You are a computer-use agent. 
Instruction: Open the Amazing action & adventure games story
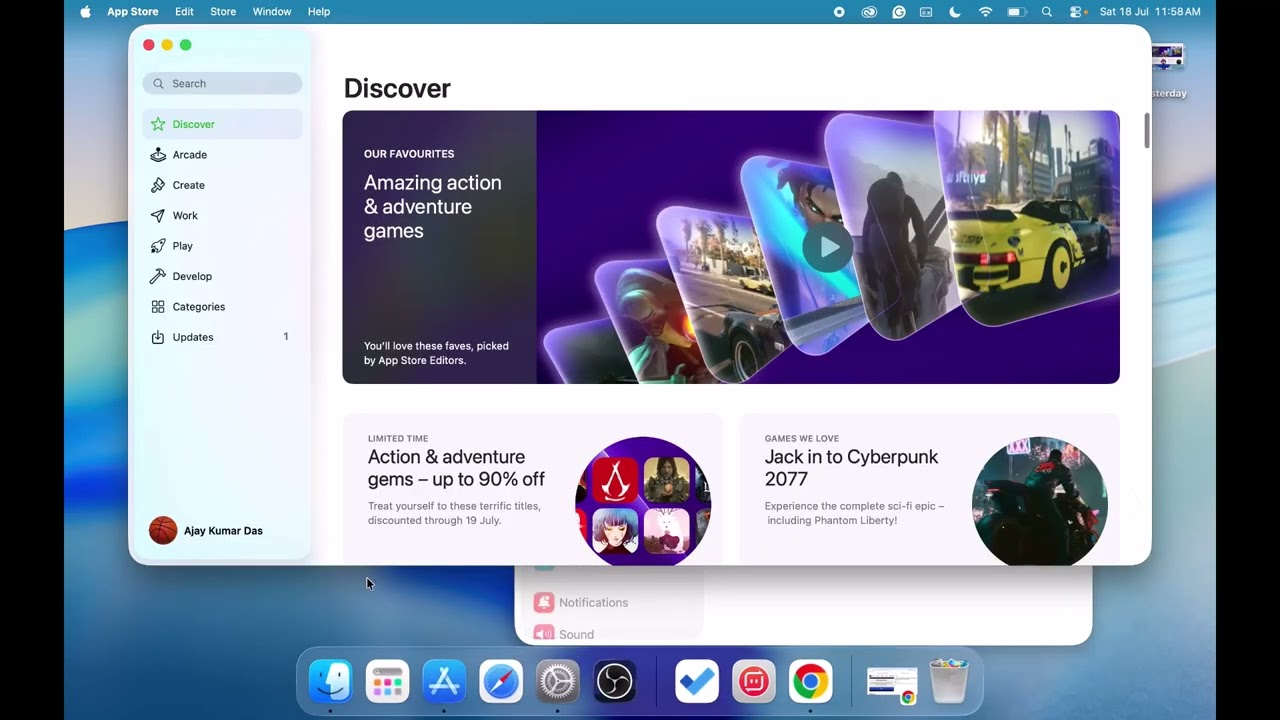point(731,247)
